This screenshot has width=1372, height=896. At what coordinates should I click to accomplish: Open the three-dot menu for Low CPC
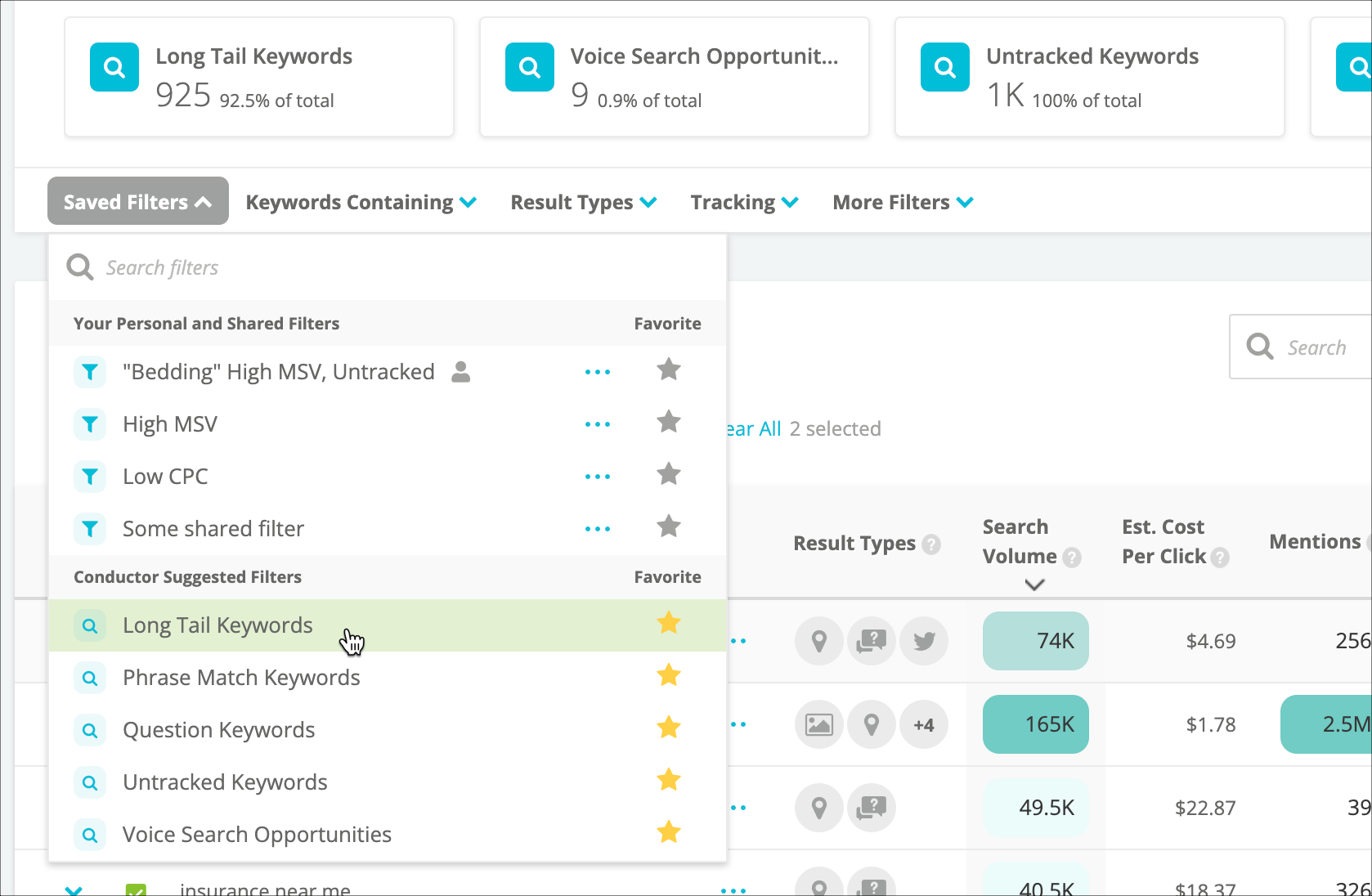(598, 477)
